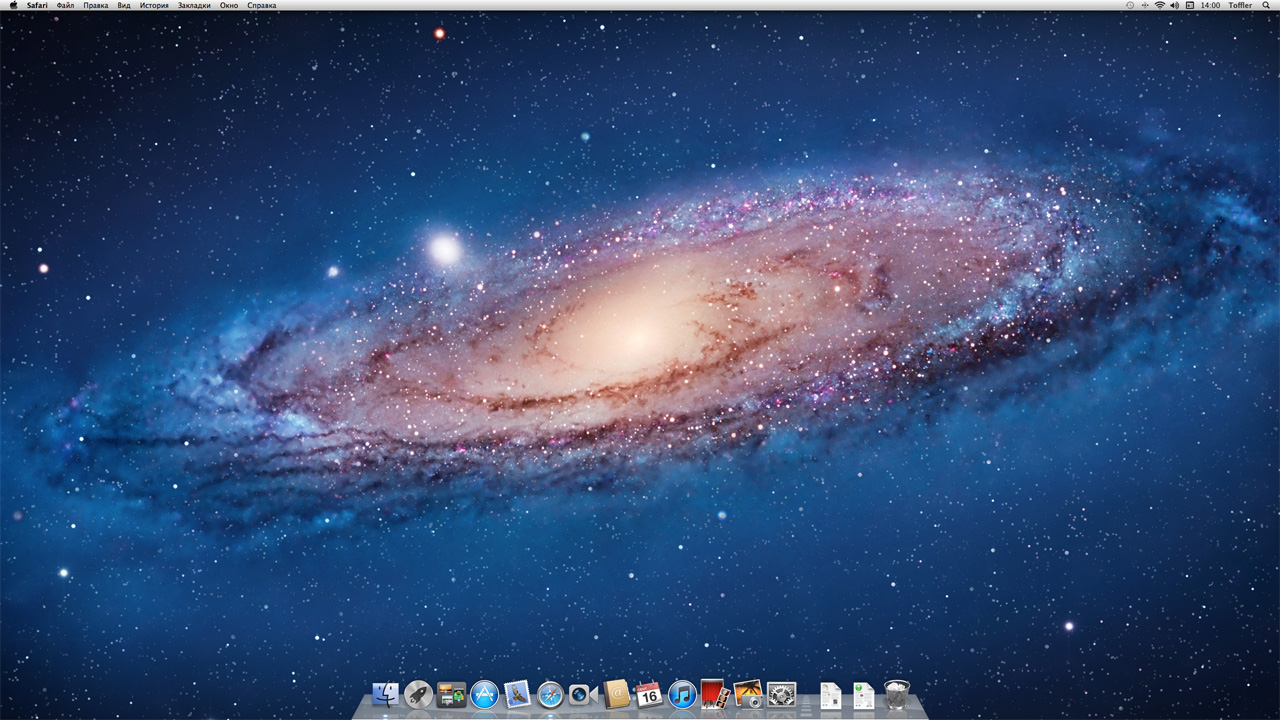Click the Safari compass in dock
The image size is (1280, 720).
[550, 694]
